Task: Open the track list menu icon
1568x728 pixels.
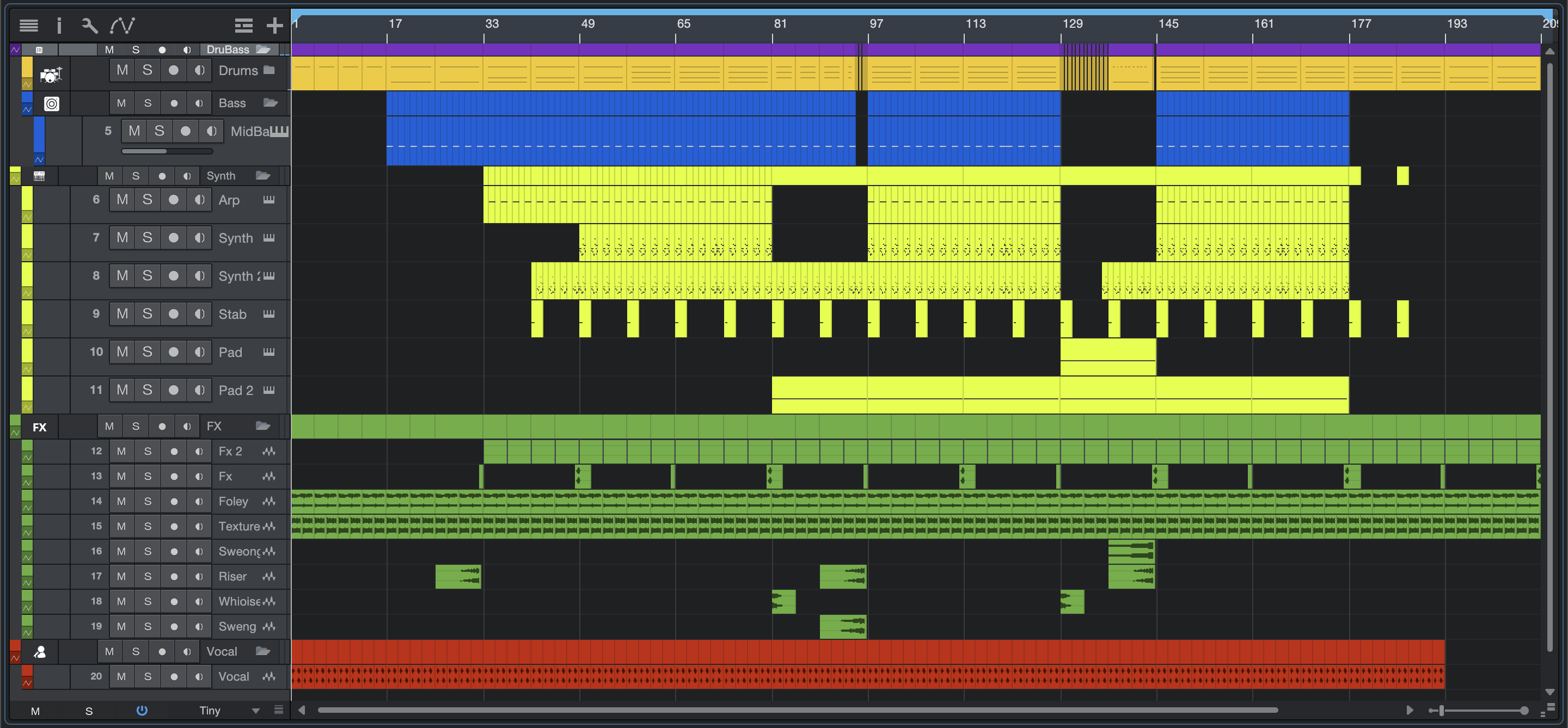Action: pyautogui.click(x=29, y=25)
